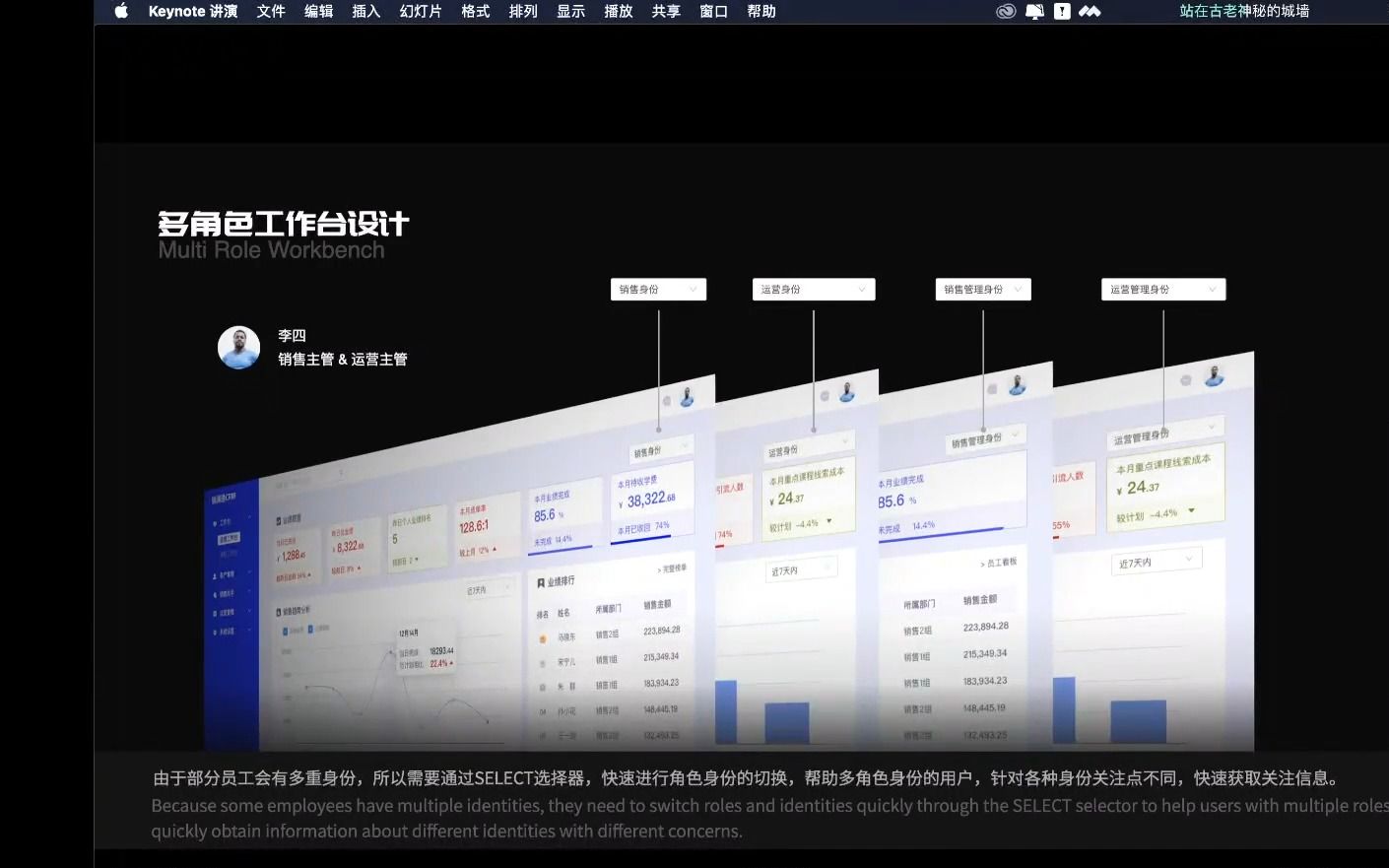This screenshot has width=1389, height=868.
Task: Toggle the 业绩概览 section checkbox icon
Action: click(279, 519)
